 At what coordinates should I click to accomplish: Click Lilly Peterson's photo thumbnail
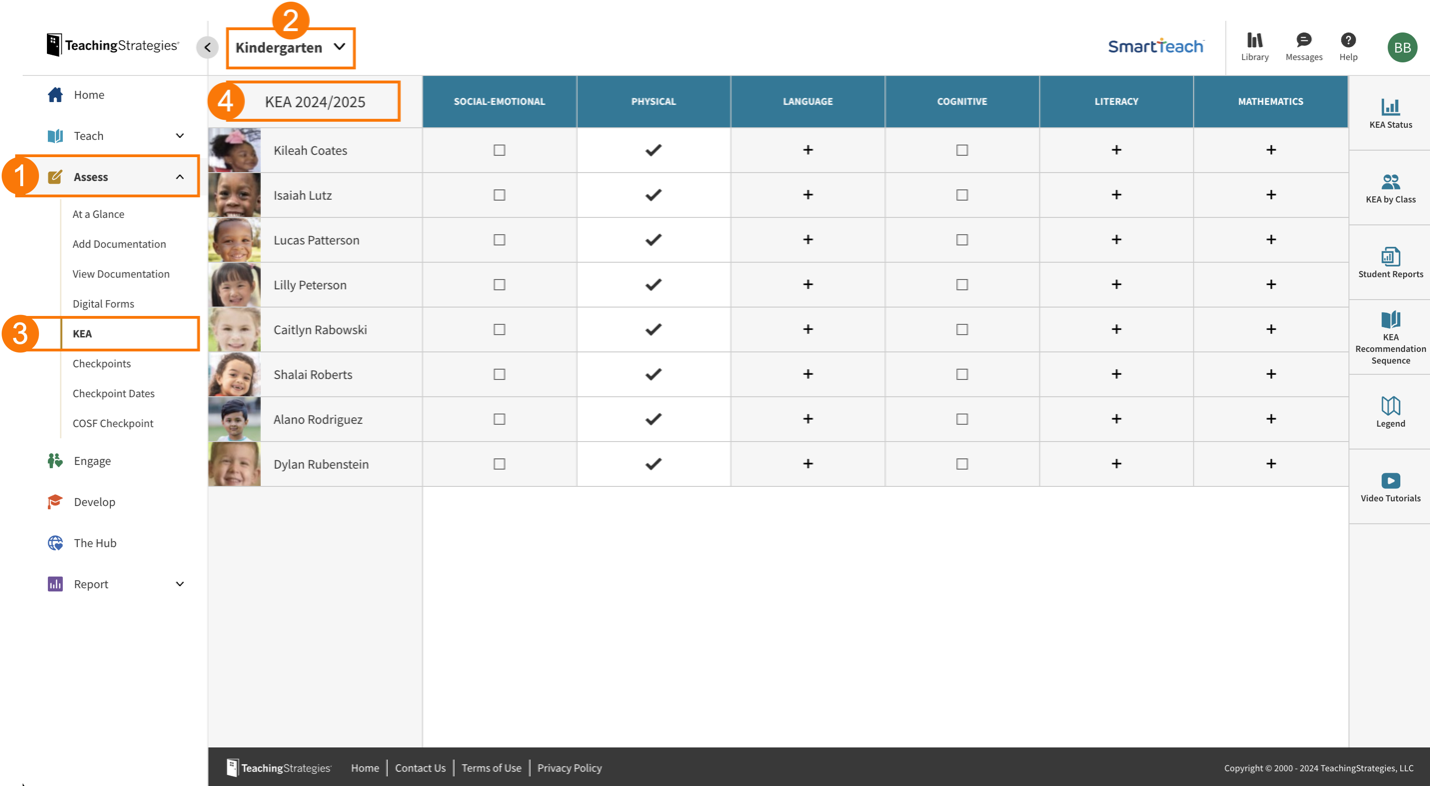[x=234, y=285]
